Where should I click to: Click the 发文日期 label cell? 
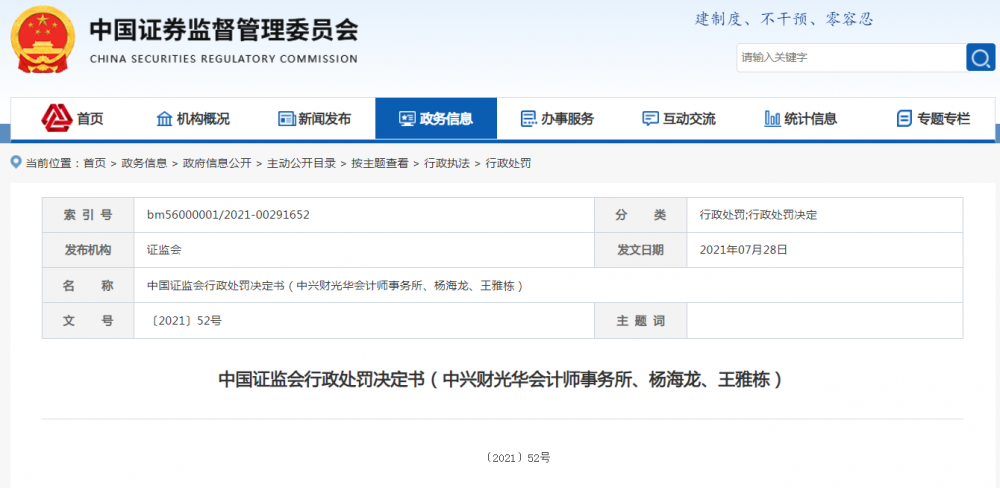tap(640, 250)
